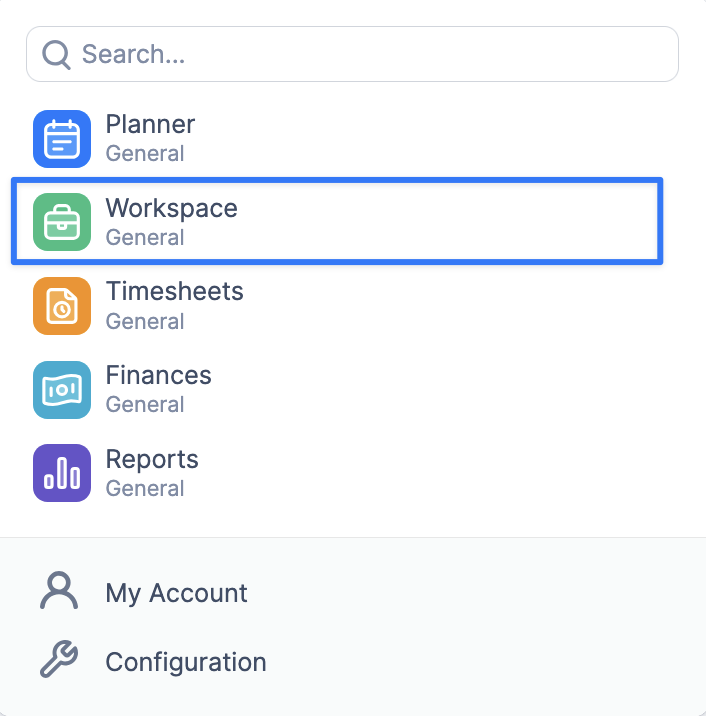
Task: Click the green Workspace briefcase icon
Action: (x=62, y=222)
